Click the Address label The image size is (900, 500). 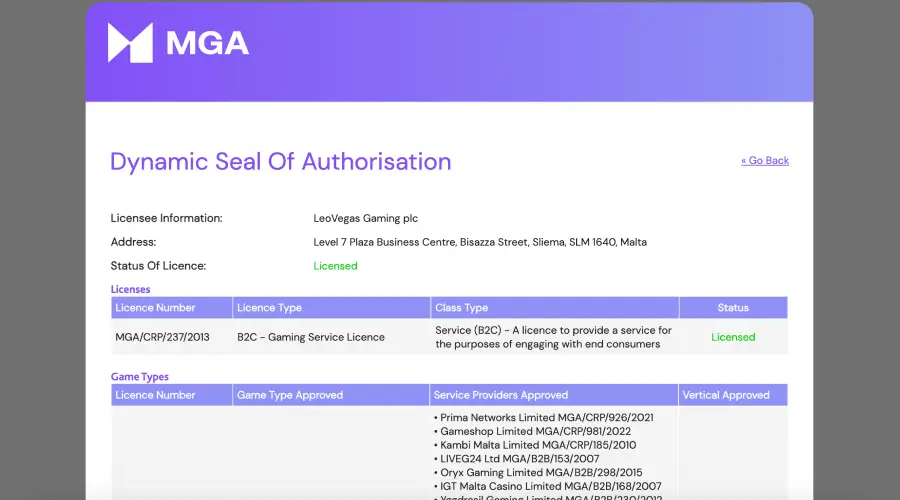click(133, 242)
